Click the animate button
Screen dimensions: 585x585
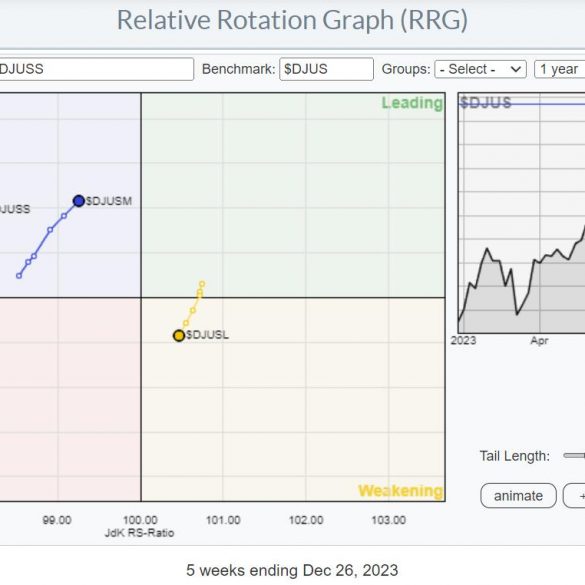tap(518, 496)
